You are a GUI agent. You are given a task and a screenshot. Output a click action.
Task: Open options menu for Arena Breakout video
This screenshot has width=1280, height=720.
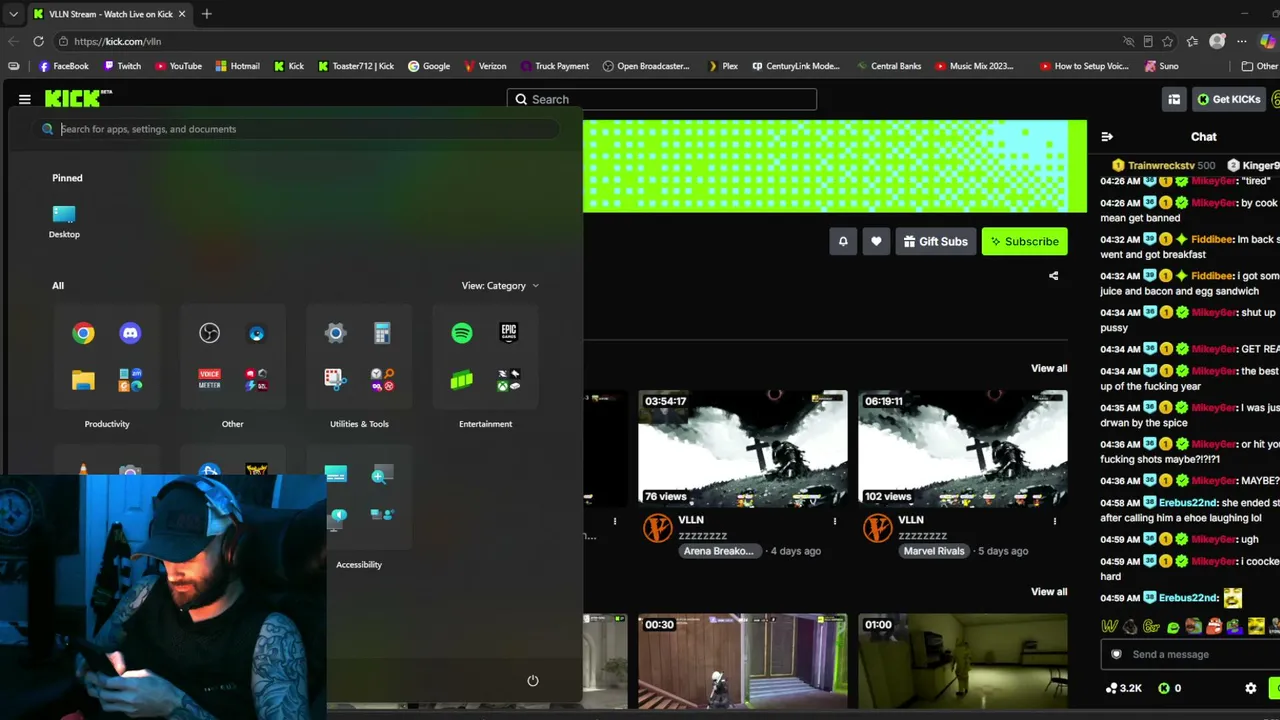click(x=835, y=521)
